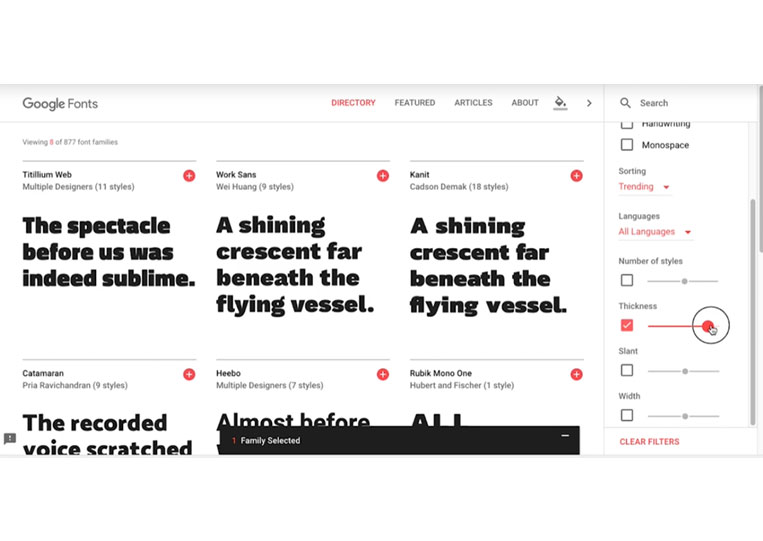Image resolution: width=763 pixels, height=541 pixels.
Task: Enable the Width filter checkbox
Action: pyautogui.click(x=627, y=415)
